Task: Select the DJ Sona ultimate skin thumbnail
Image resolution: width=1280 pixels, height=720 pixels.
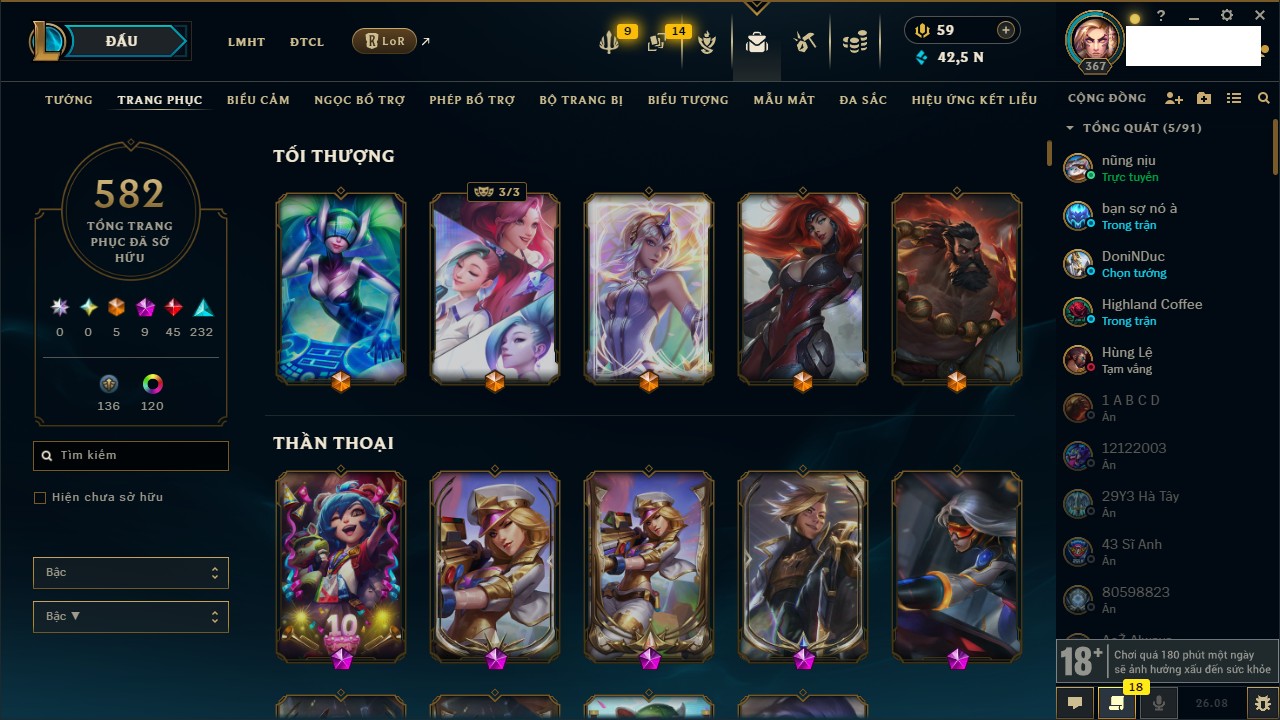Action: [341, 289]
